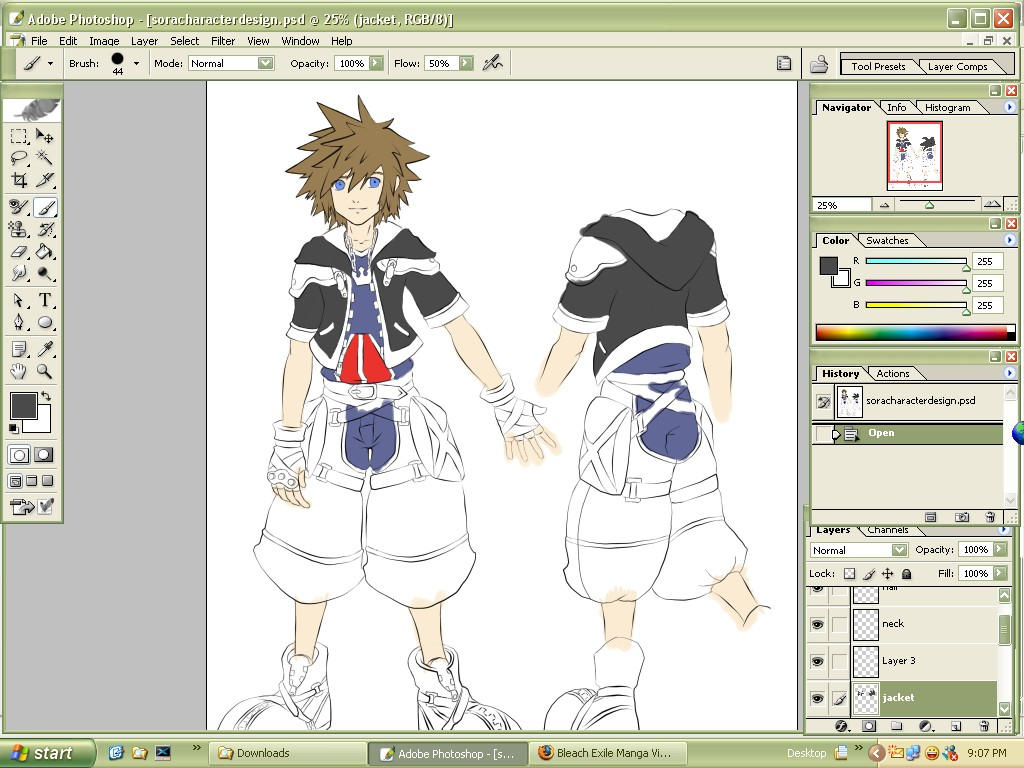Select the Hand tool
The width and height of the screenshot is (1024, 768).
pos(19,371)
